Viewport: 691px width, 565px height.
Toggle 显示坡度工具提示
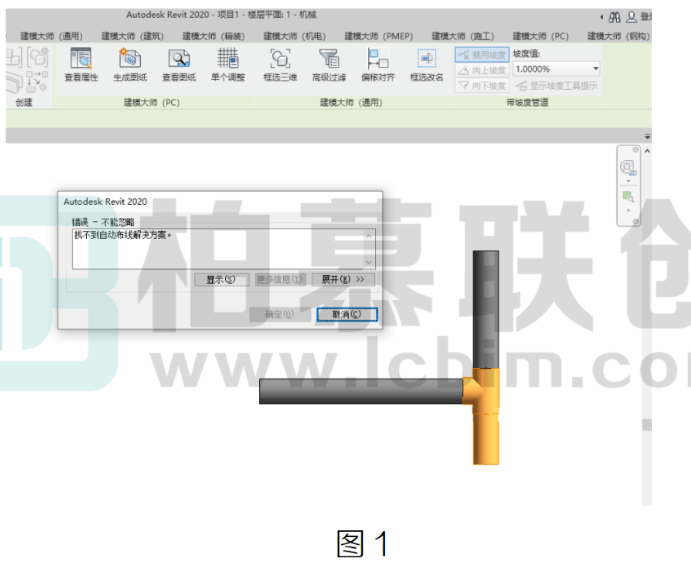(x=557, y=85)
